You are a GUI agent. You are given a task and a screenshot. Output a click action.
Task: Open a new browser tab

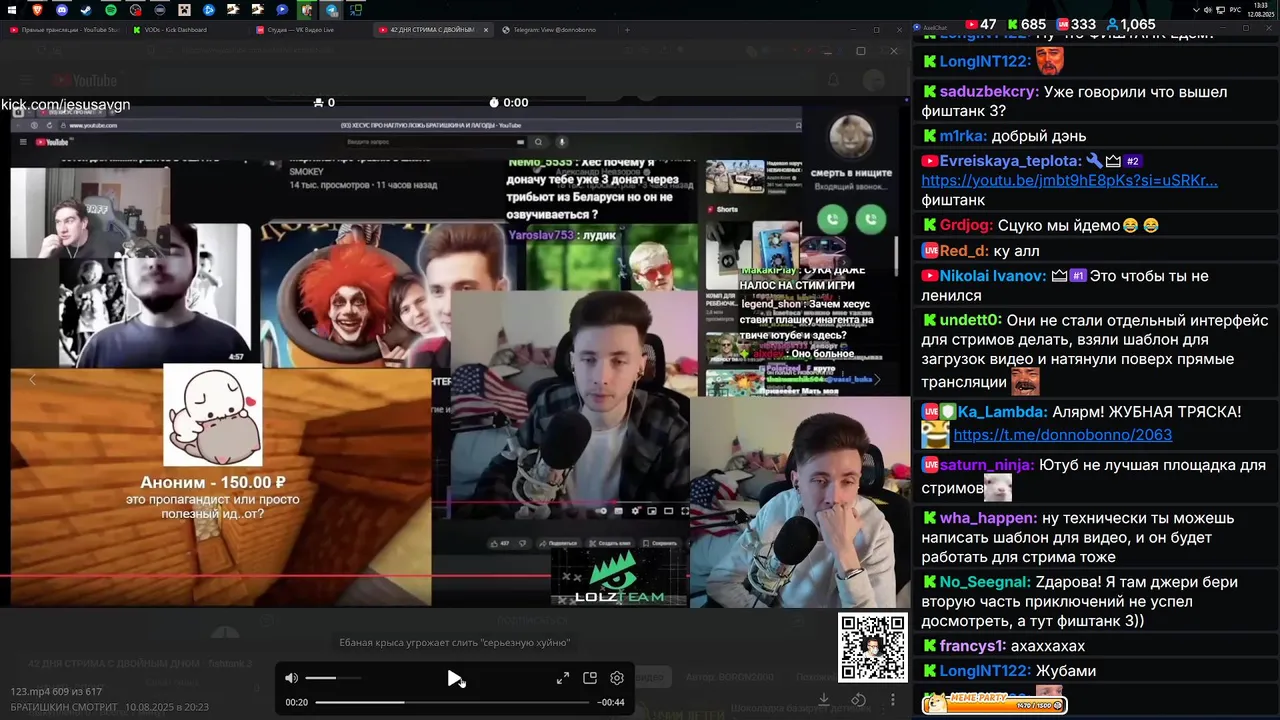pos(627,30)
